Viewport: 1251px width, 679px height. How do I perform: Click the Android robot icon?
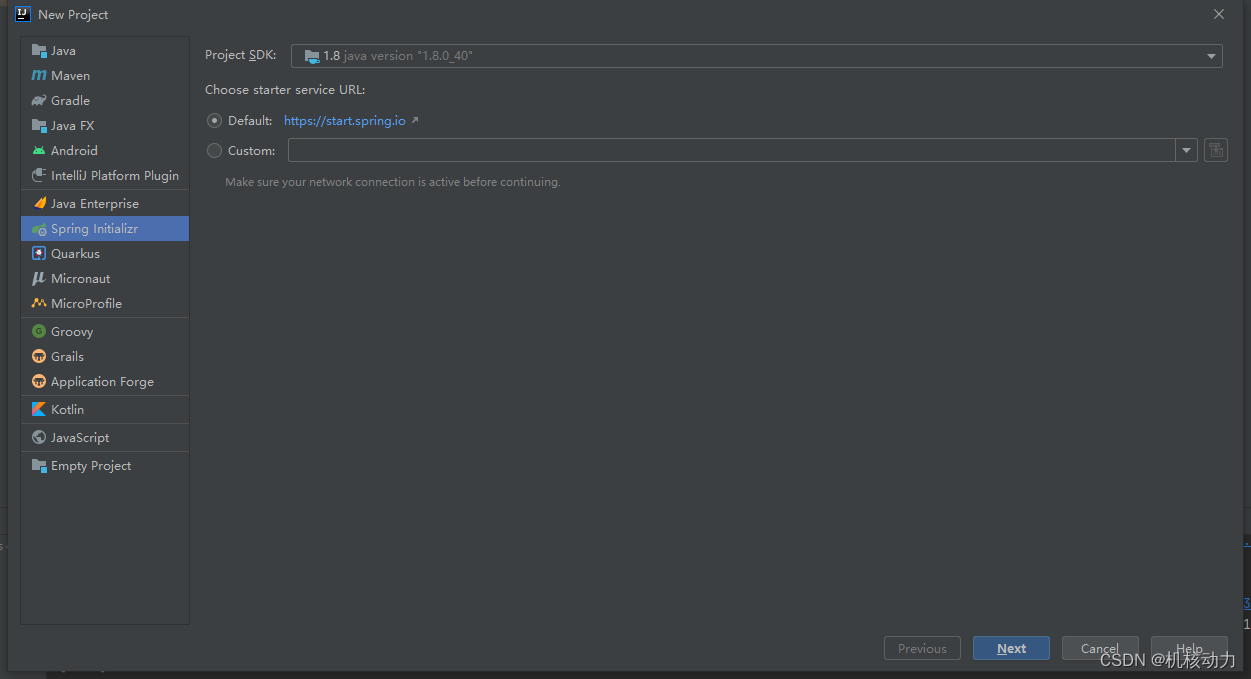pos(39,151)
